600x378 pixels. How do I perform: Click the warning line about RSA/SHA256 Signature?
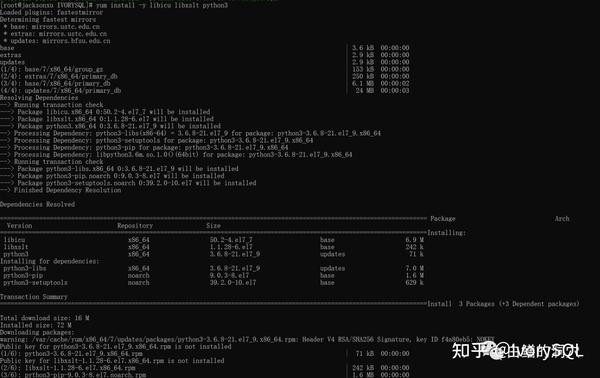247,339
